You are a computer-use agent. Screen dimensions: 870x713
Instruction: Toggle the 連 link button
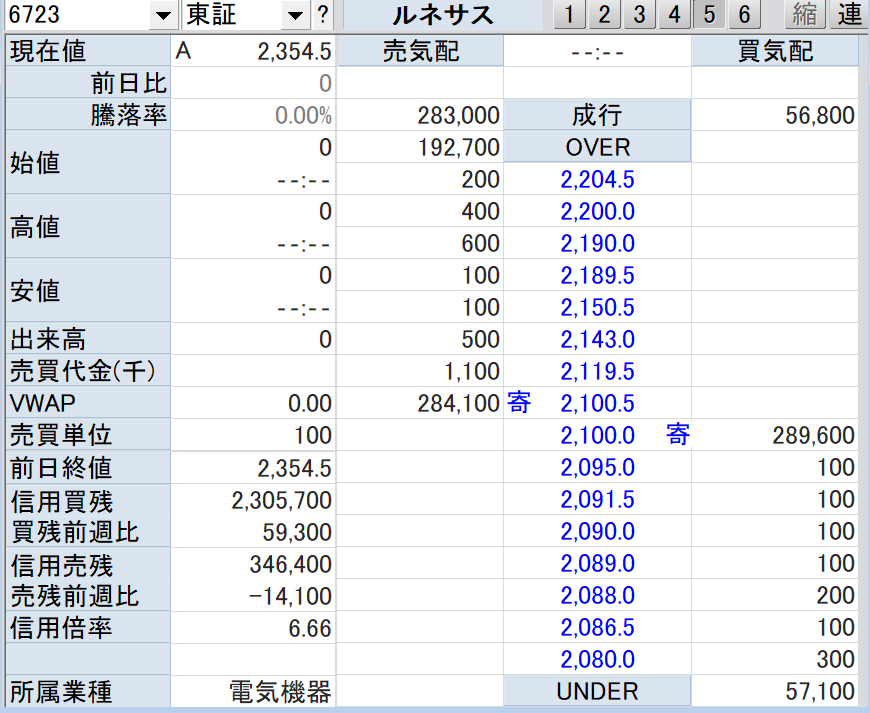pos(849,15)
